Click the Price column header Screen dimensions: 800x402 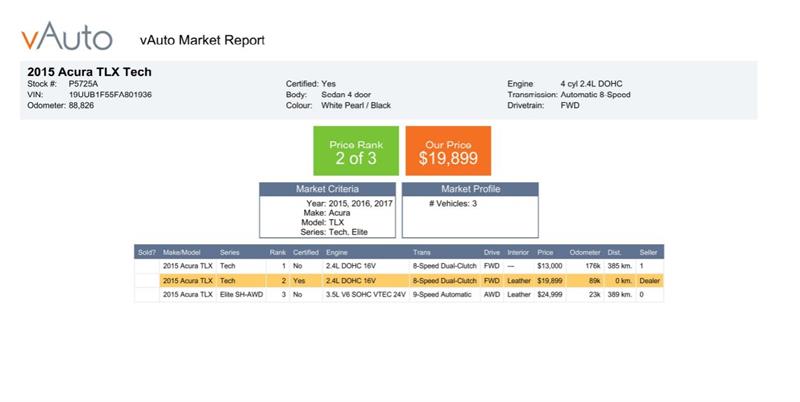tap(545, 252)
